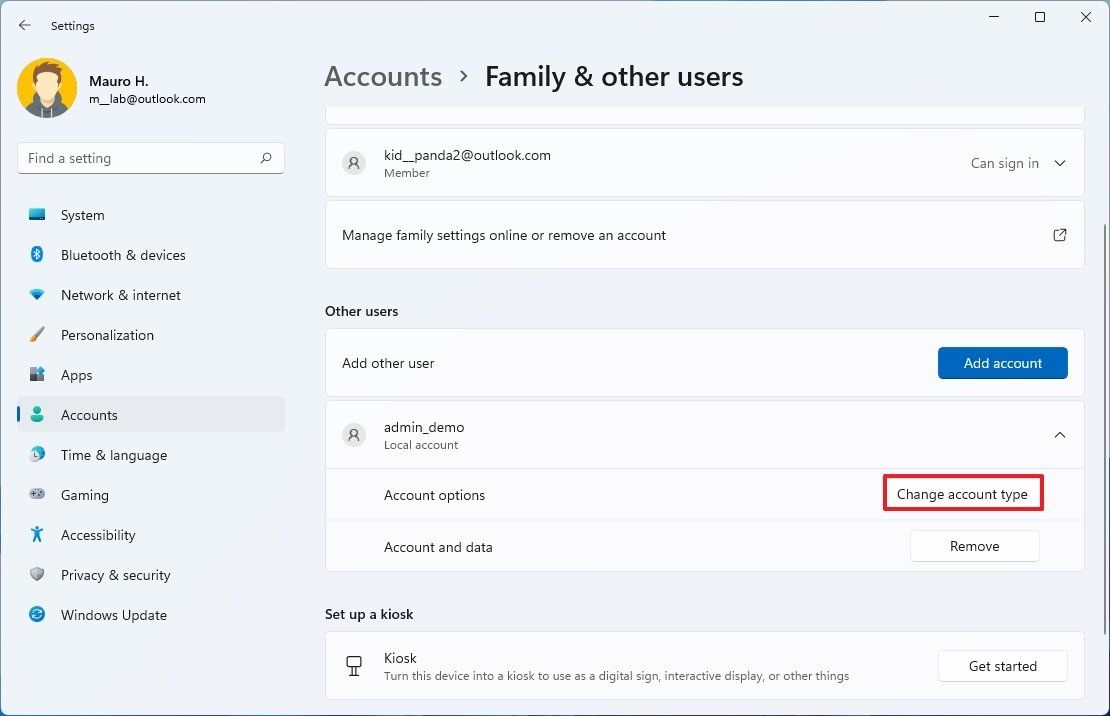Open System settings from the sidebar
1110x716 pixels.
(x=82, y=215)
